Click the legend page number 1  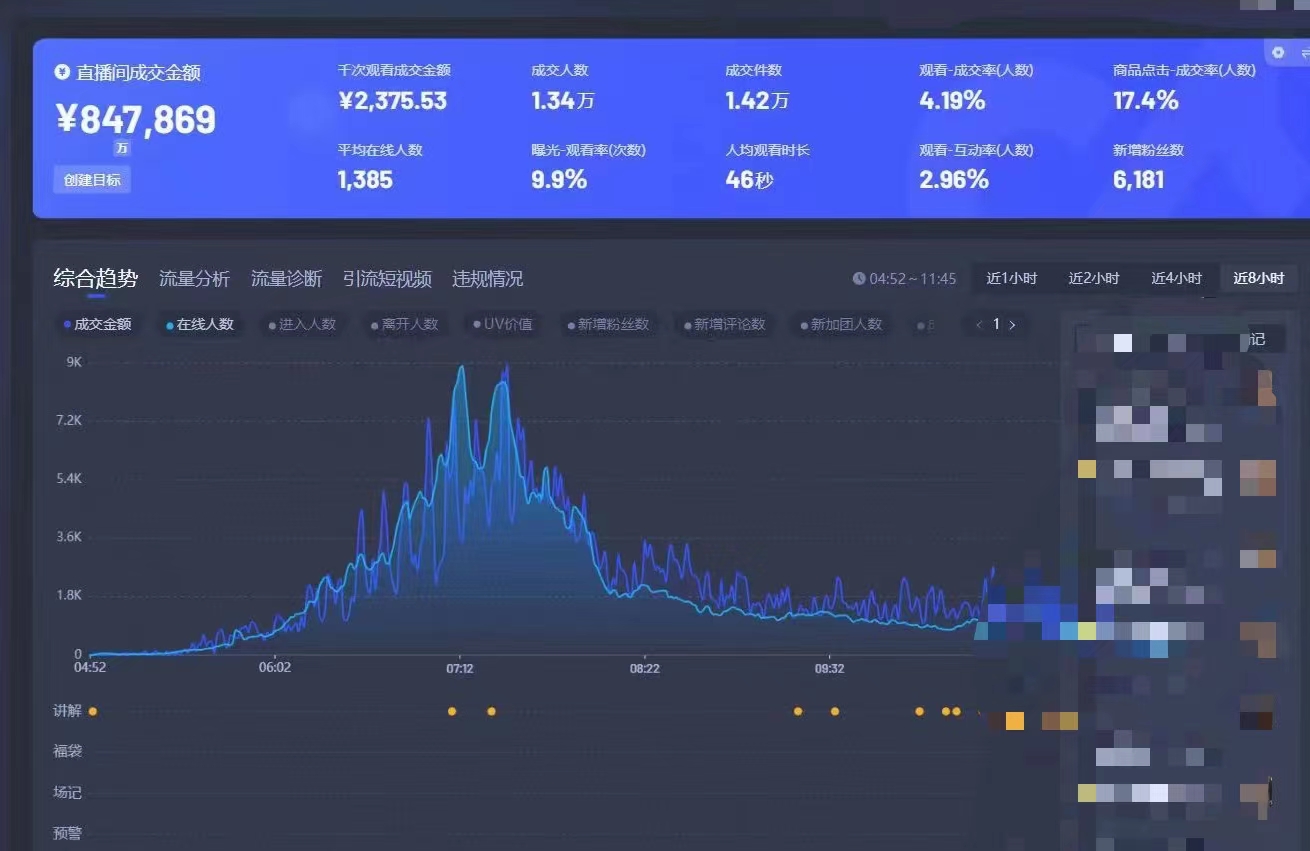(995, 324)
